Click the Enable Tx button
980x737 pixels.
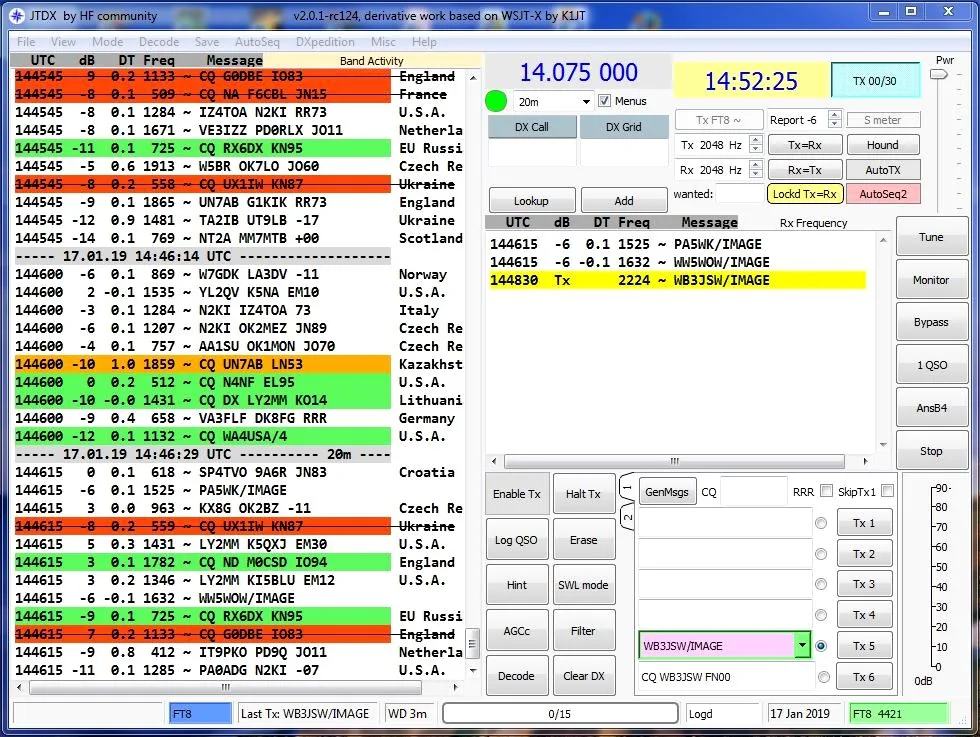coord(517,494)
